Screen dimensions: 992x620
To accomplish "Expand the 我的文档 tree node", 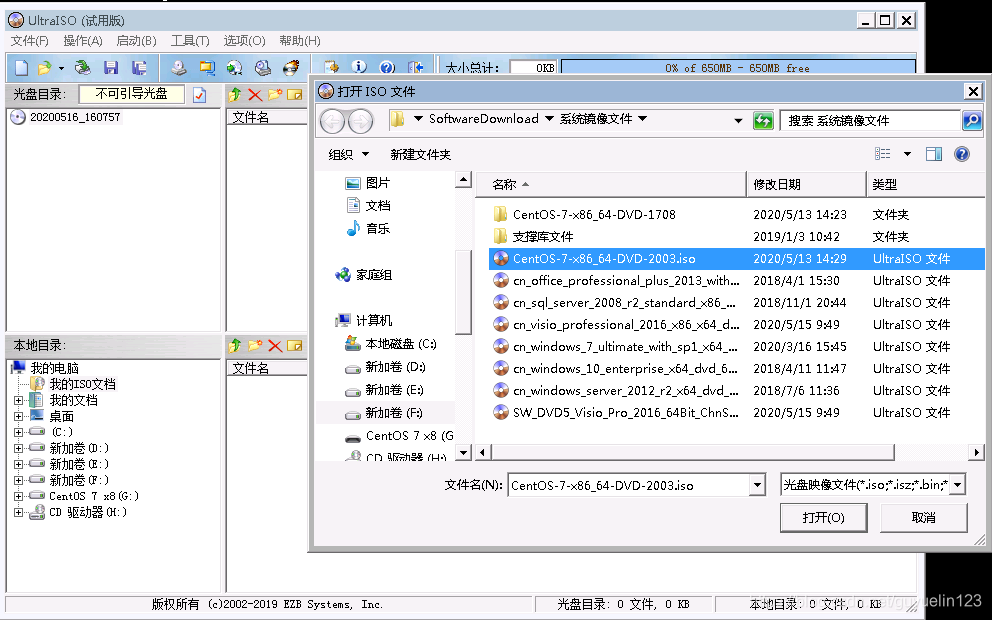I will pyautogui.click(x=18, y=400).
